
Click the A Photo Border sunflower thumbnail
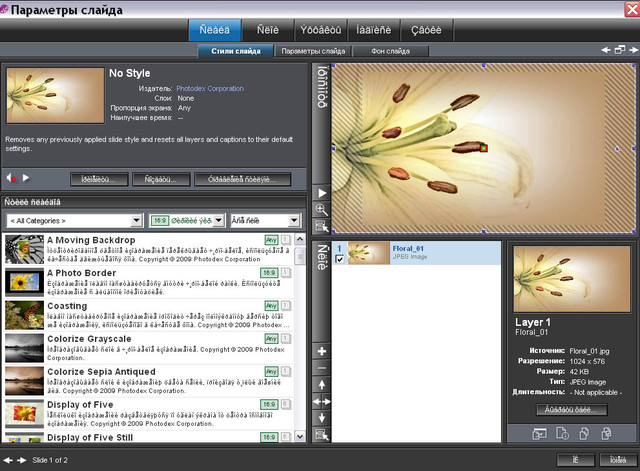click(x=24, y=282)
